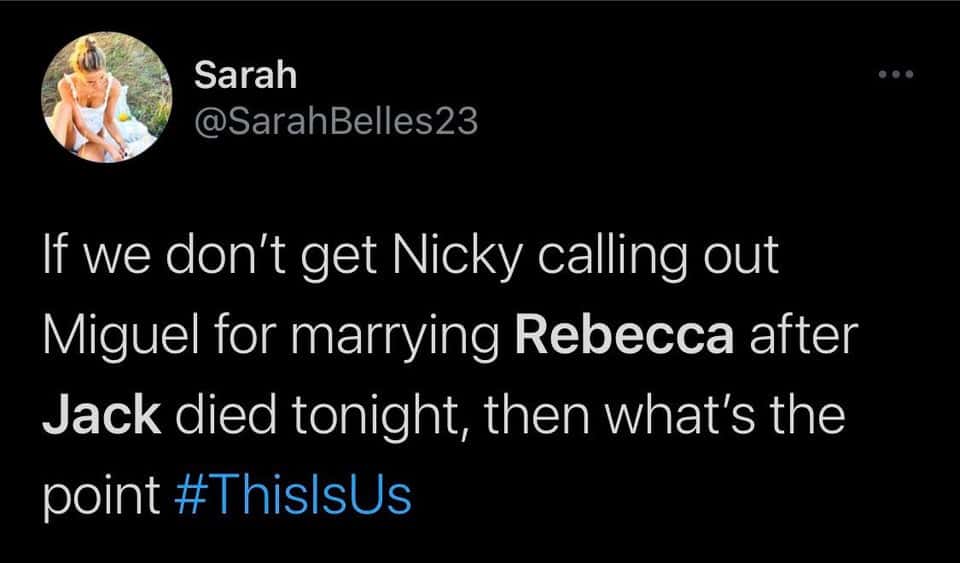Open the three-dot more options menu
Viewport: 960px width, 563px height.
(x=896, y=75)
